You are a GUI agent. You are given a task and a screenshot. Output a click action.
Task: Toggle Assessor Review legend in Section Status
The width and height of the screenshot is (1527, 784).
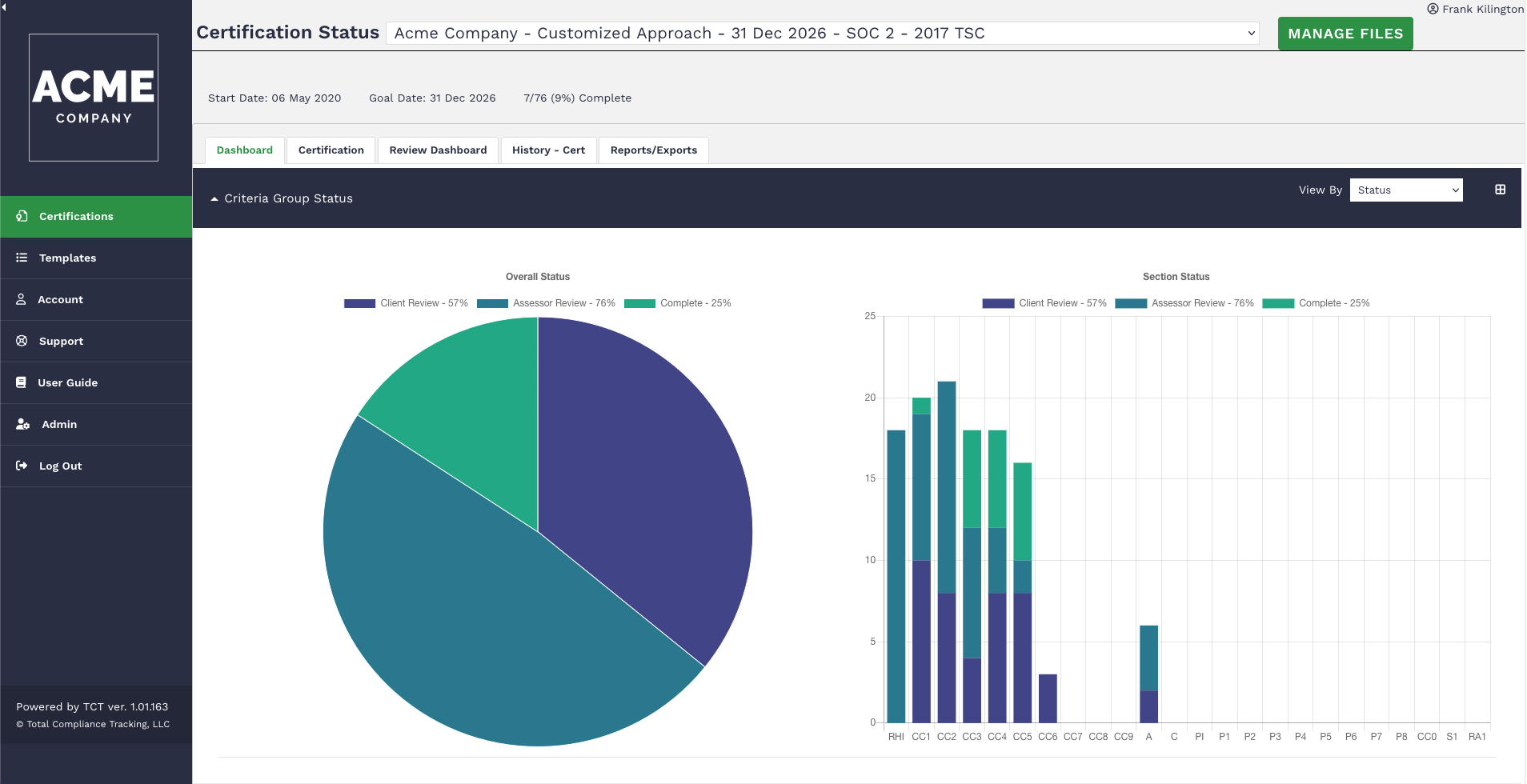1184,303
